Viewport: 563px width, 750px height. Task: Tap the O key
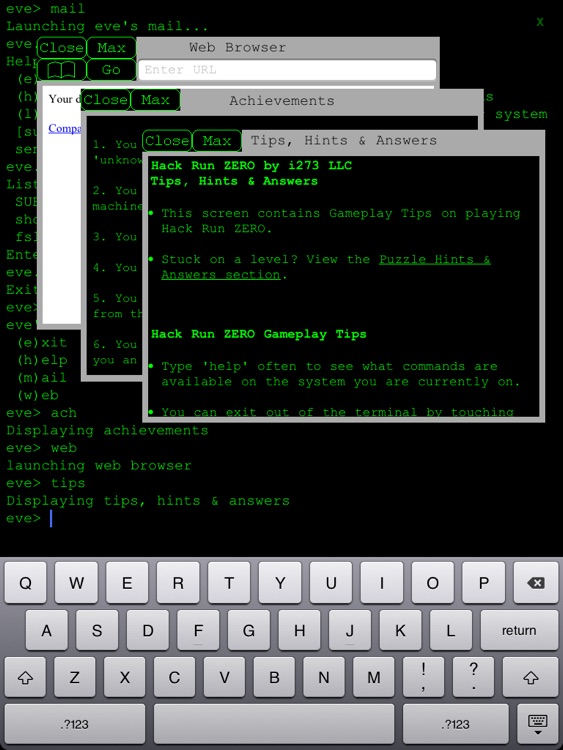pyautogui.click(x=433, y=583)
